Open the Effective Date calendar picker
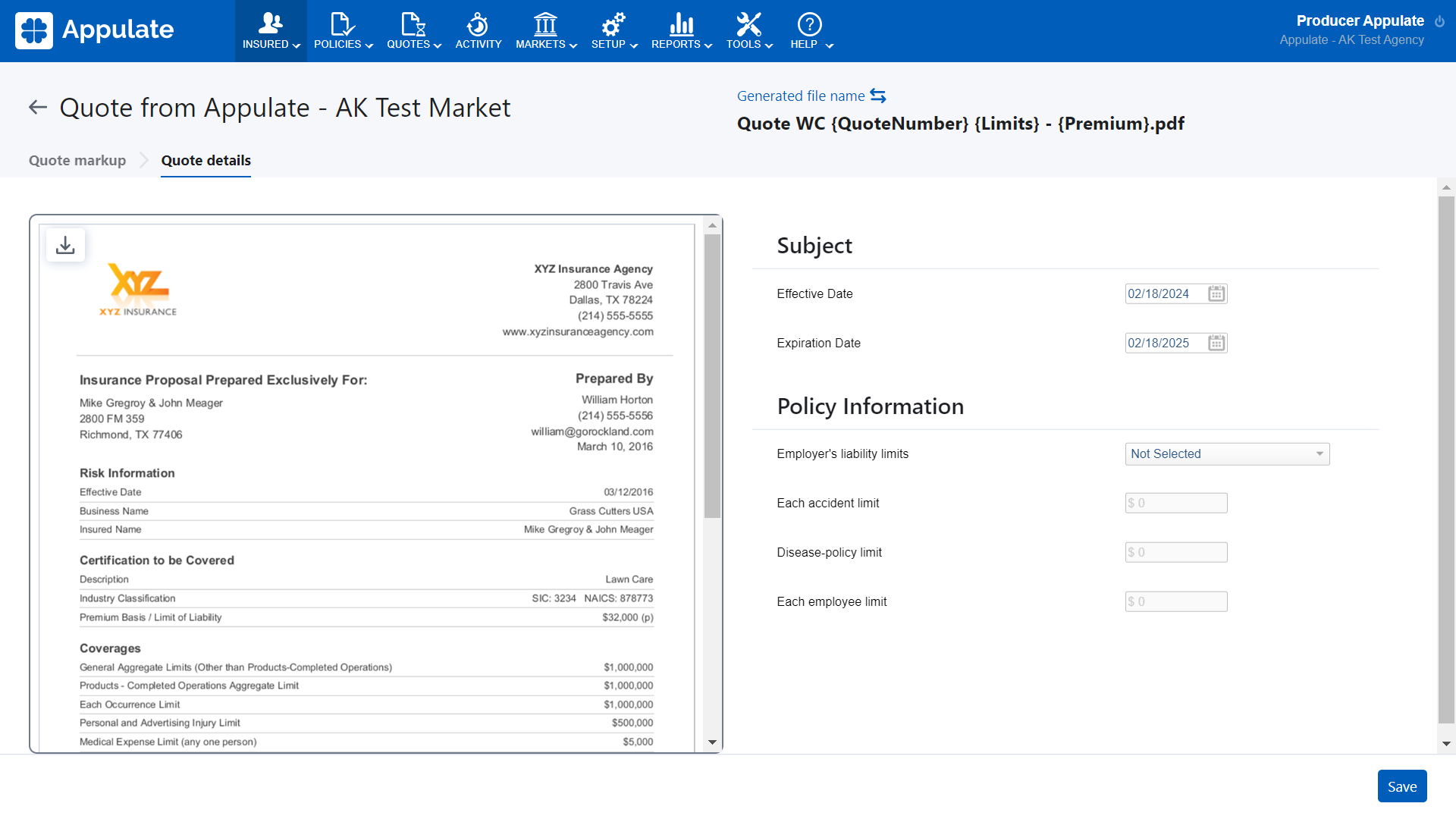 pos(1216,294)
